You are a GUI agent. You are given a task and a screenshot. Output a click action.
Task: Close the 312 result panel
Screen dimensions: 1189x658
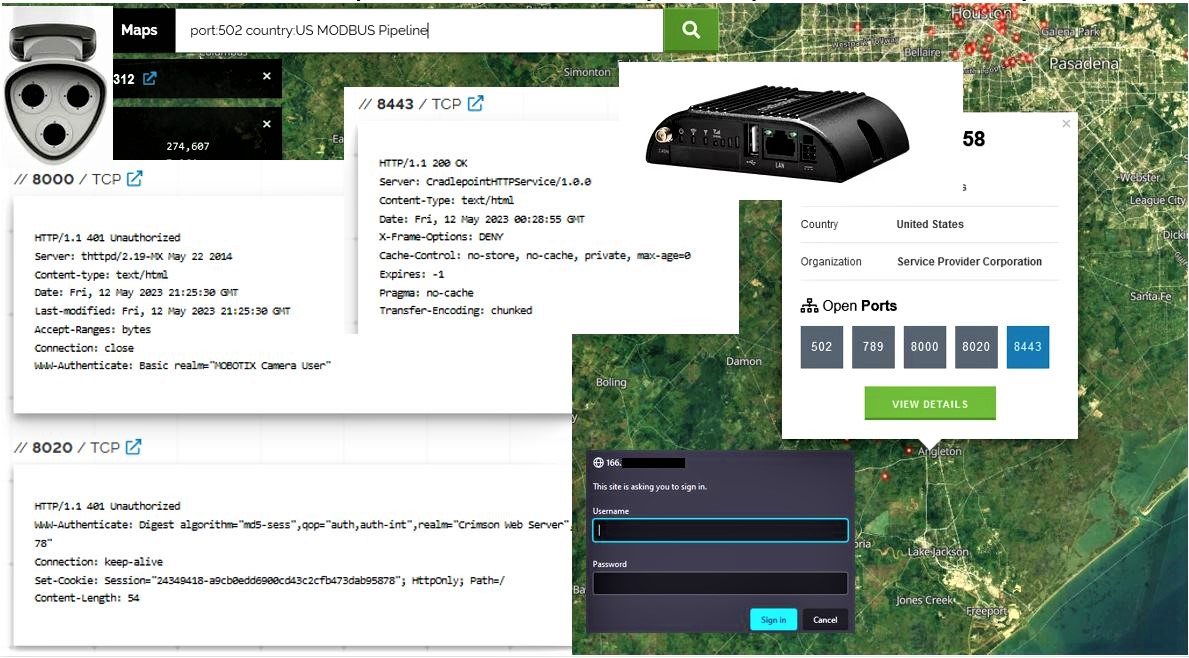267,77
